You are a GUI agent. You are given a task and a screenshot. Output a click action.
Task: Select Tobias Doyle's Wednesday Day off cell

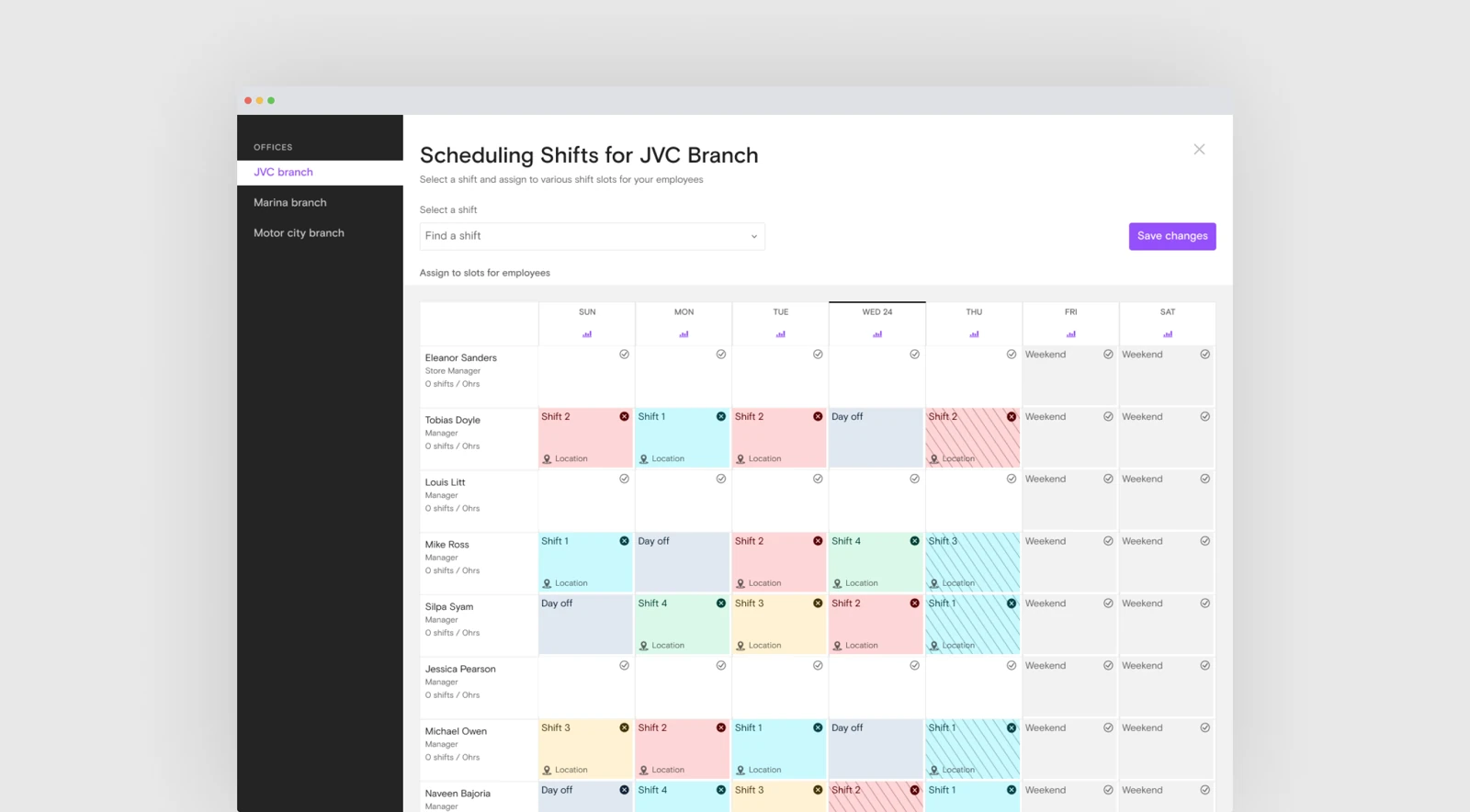click(876, 438)
